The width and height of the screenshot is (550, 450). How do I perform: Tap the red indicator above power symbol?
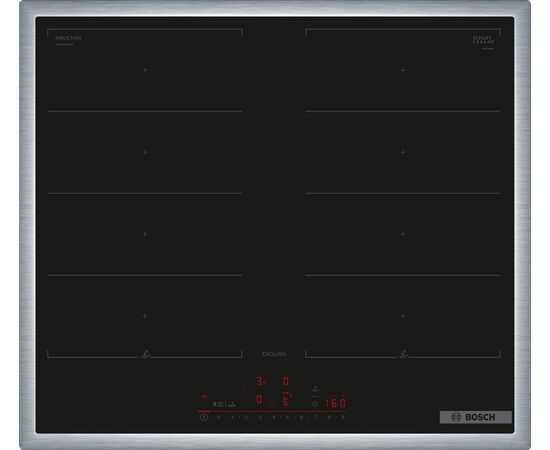(204, 397)
